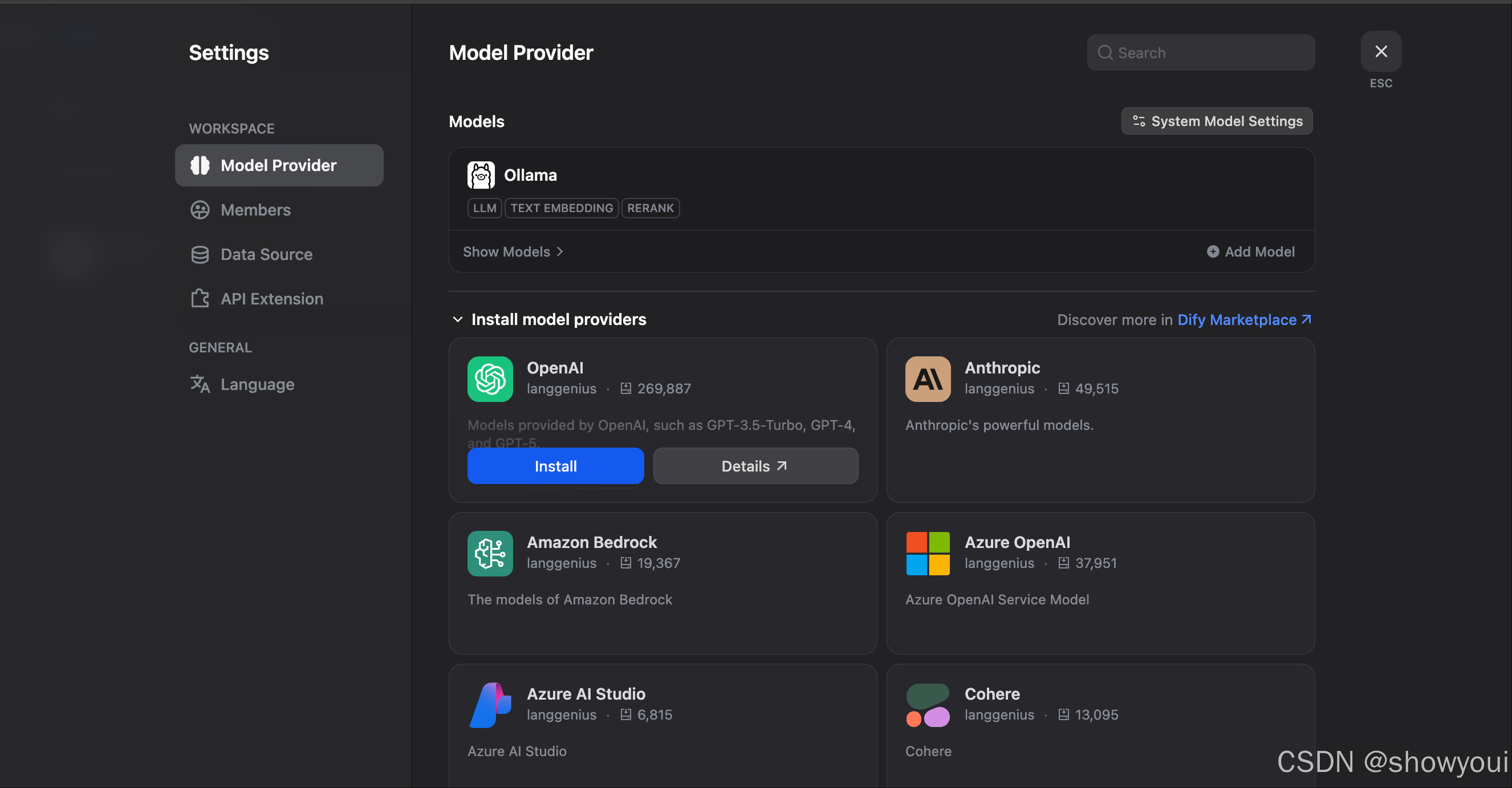Click the Ollama llama logo icon
The height and width of the screenshot is (788, 1512).
coord(481,175)
